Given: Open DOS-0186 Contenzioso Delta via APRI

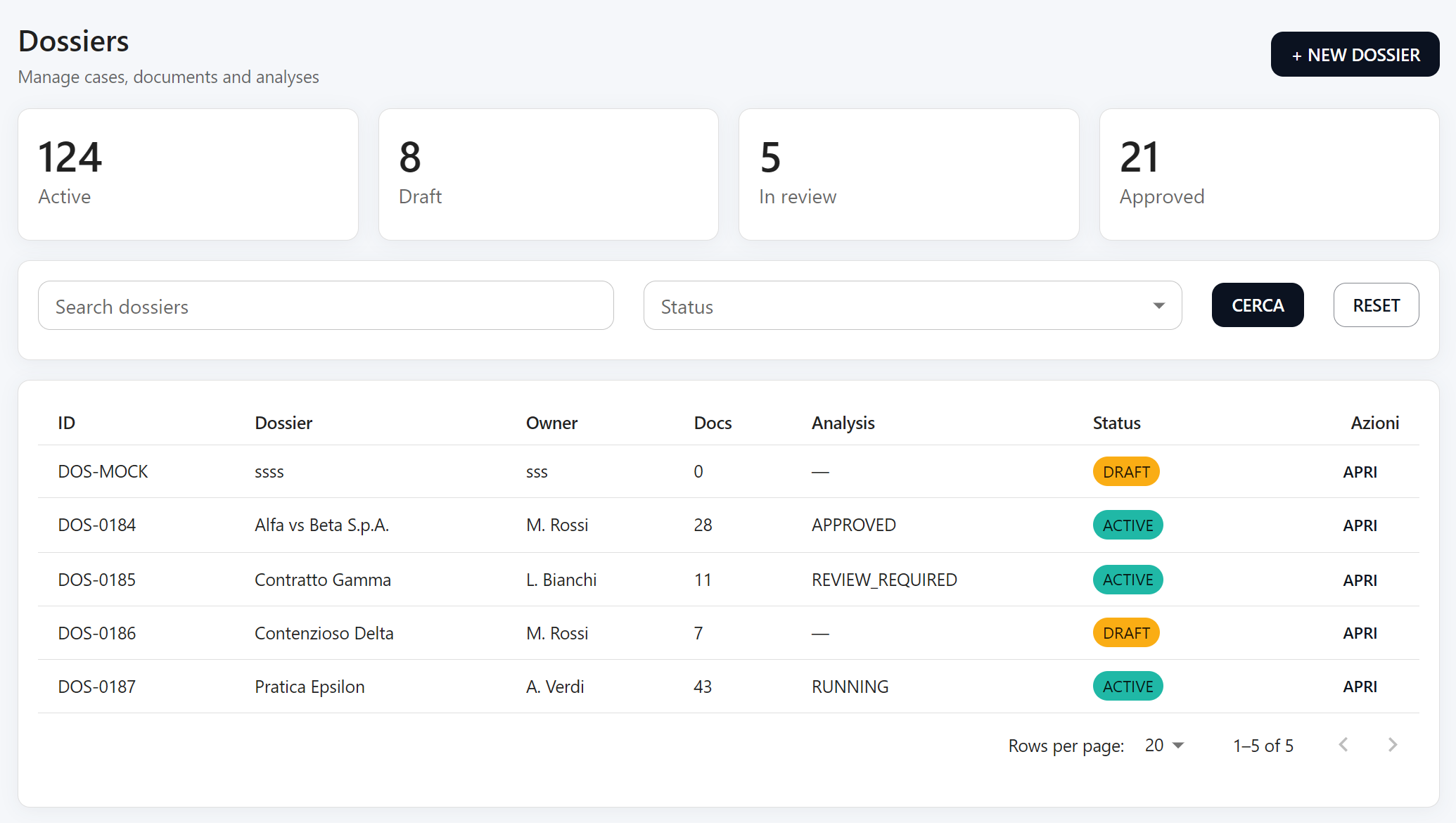Looking at the screenshot, I should click(x=1360, y=633).
